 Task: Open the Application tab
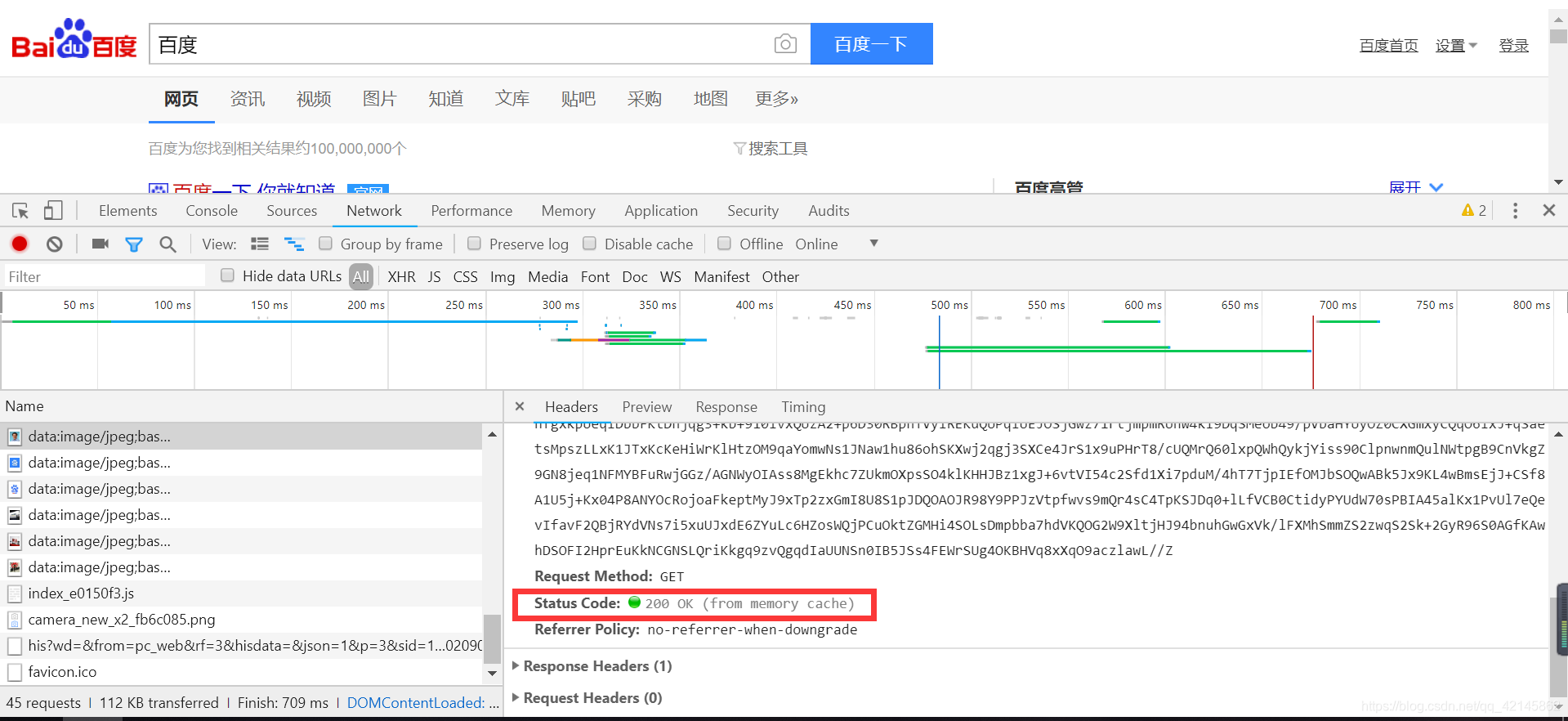click(x=661, y=211)
